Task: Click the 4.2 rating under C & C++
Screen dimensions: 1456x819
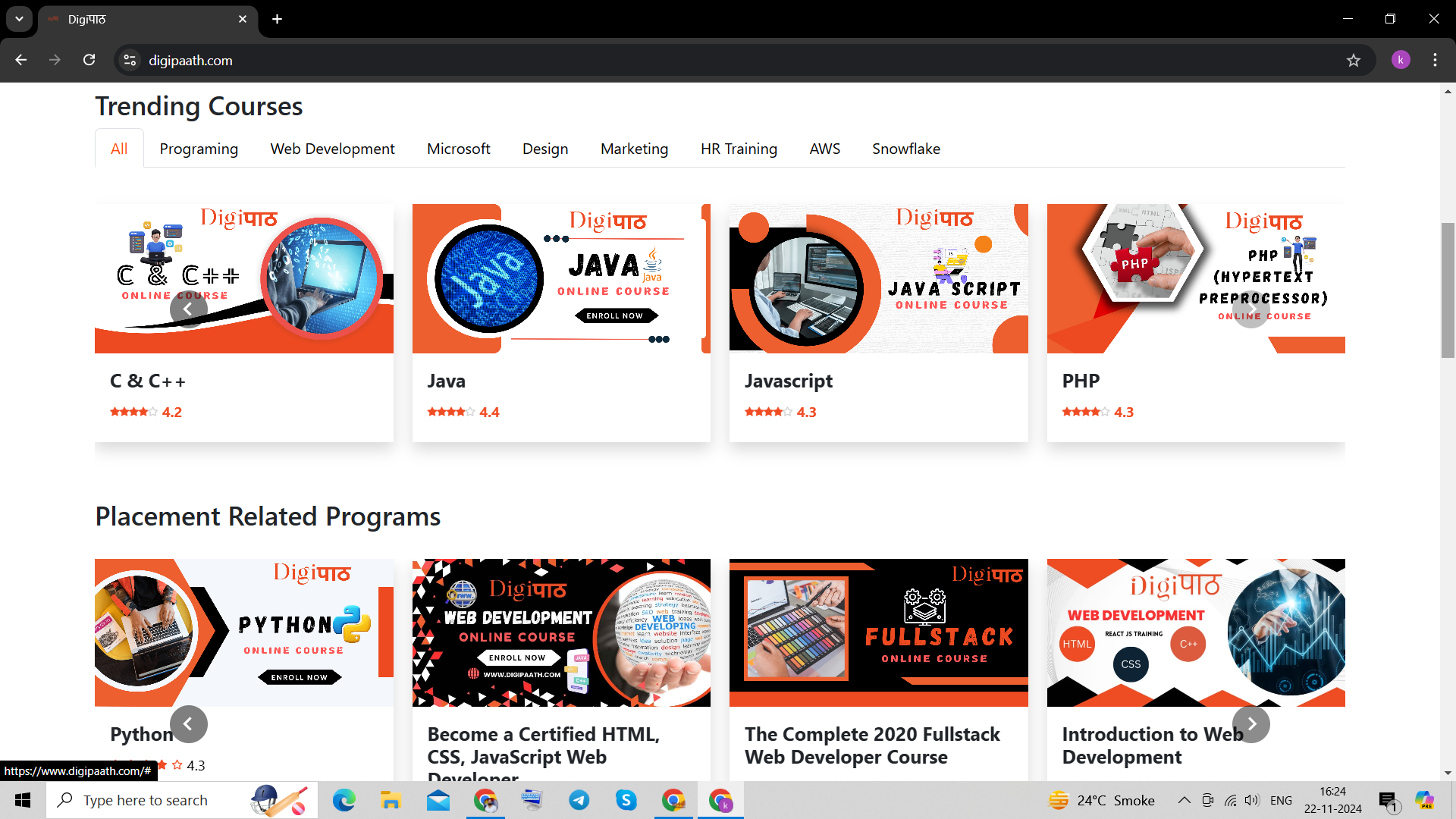Action: (146, 412)
